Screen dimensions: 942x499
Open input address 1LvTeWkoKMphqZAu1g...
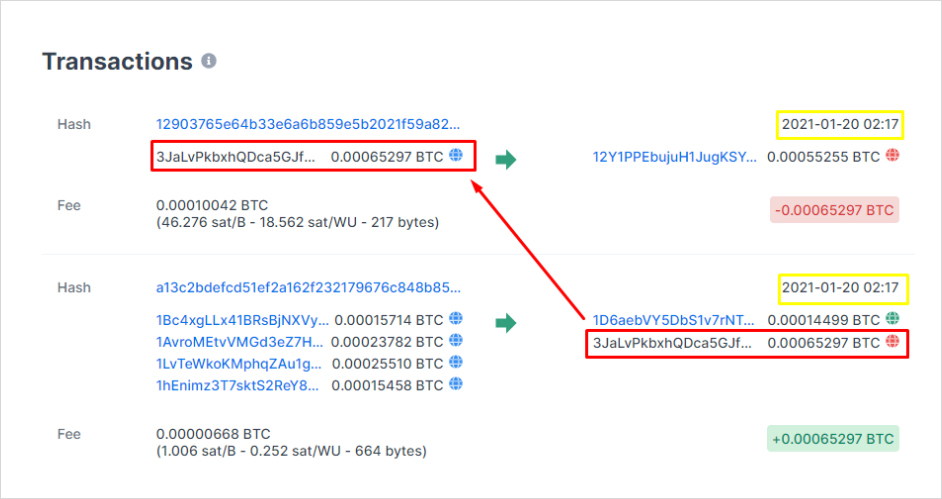coord(239,363)
